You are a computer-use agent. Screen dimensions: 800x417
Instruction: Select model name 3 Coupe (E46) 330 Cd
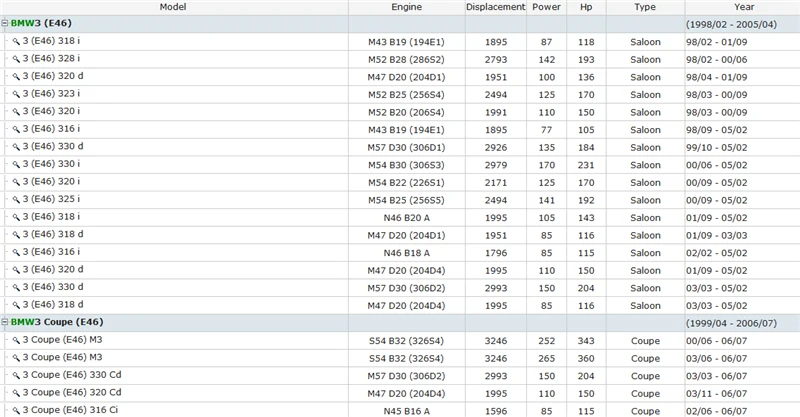pyautogui.click(x=72, y=375)
